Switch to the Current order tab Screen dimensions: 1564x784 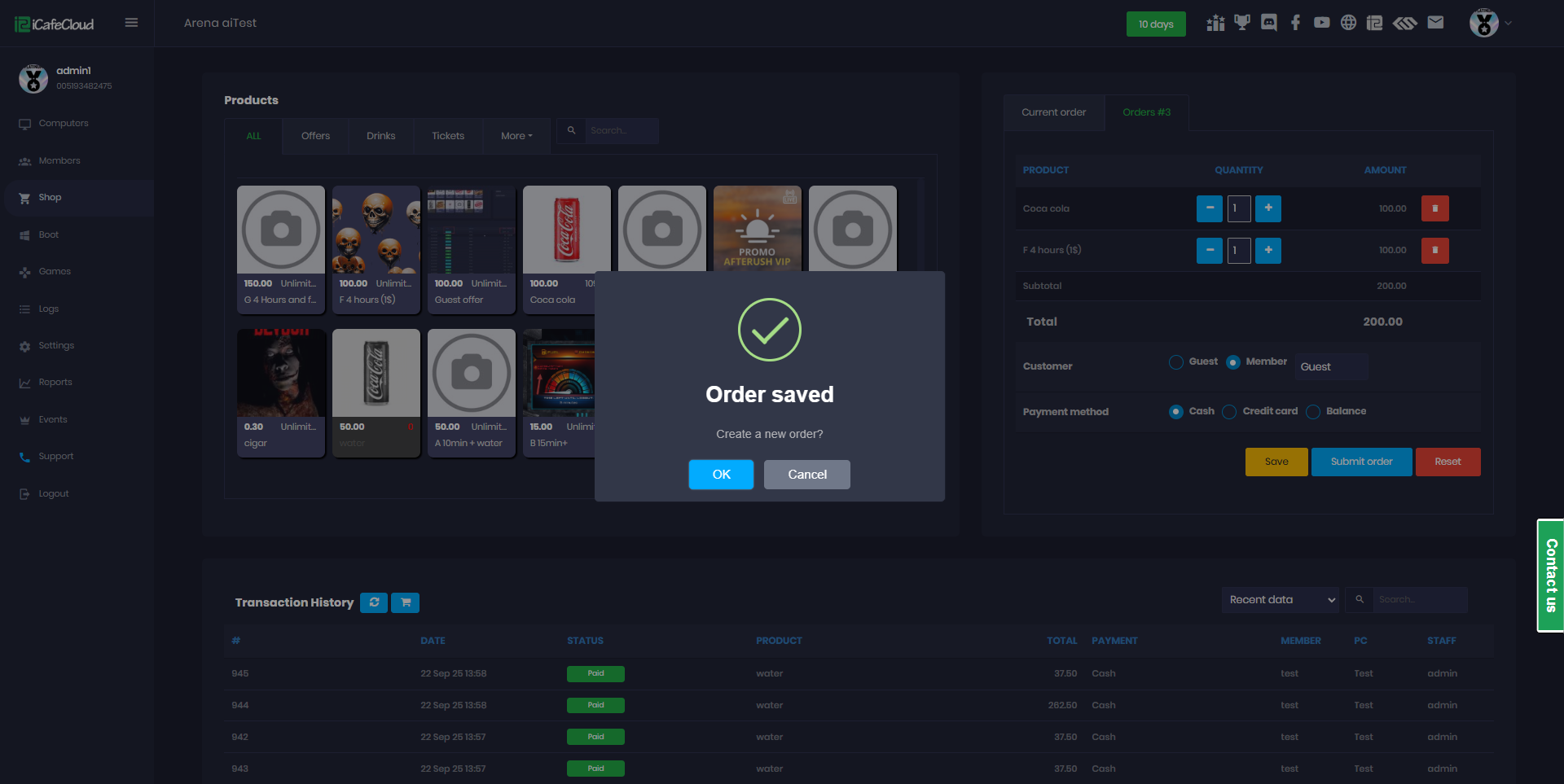(x=1054, y=112)
